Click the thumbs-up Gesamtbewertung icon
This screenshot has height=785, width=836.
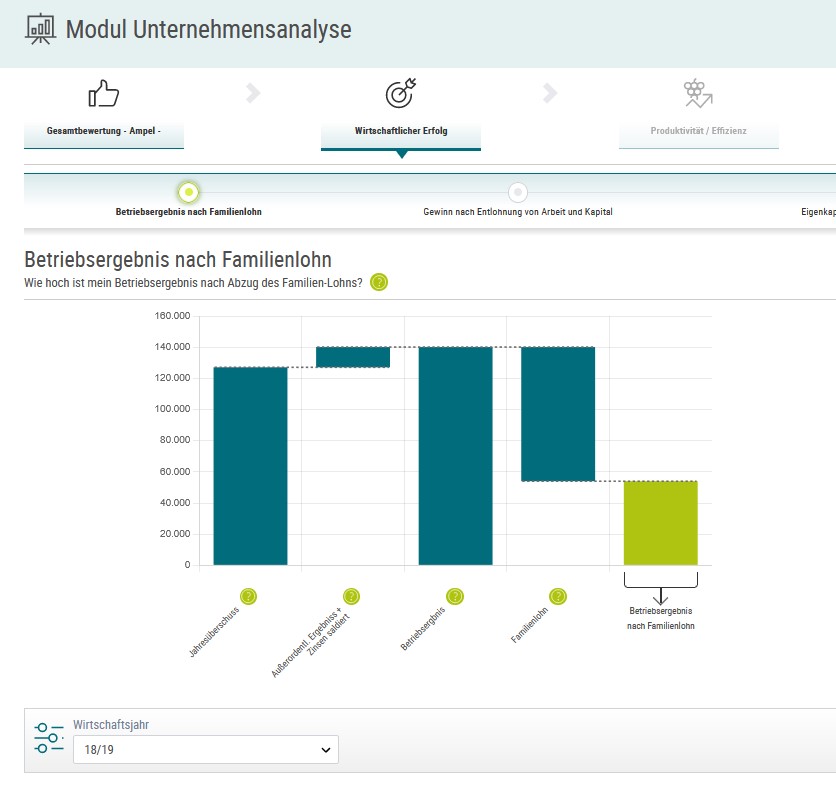click(x=104, y=94)
